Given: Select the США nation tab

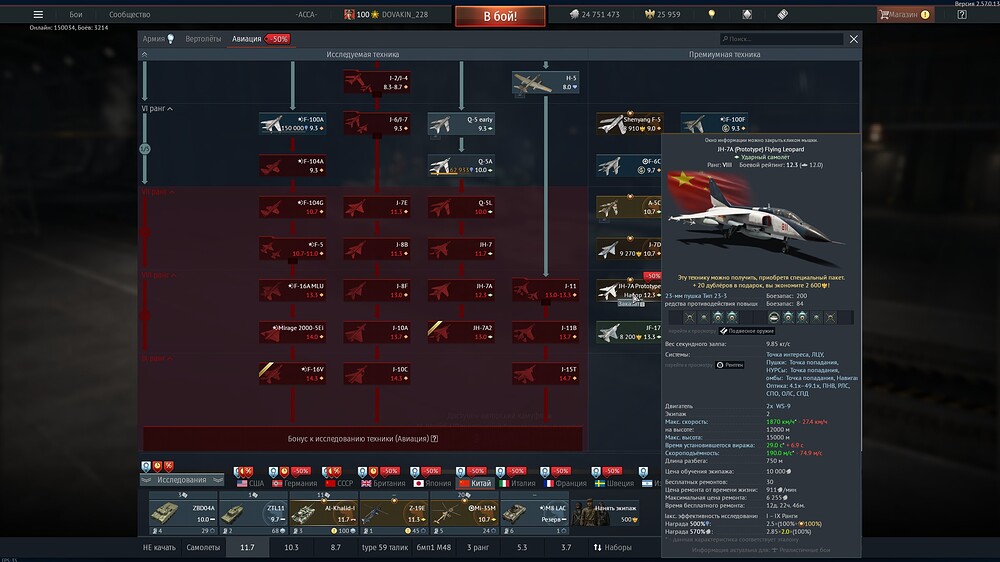Looking at the screenshot, I should tap(251, 483).
